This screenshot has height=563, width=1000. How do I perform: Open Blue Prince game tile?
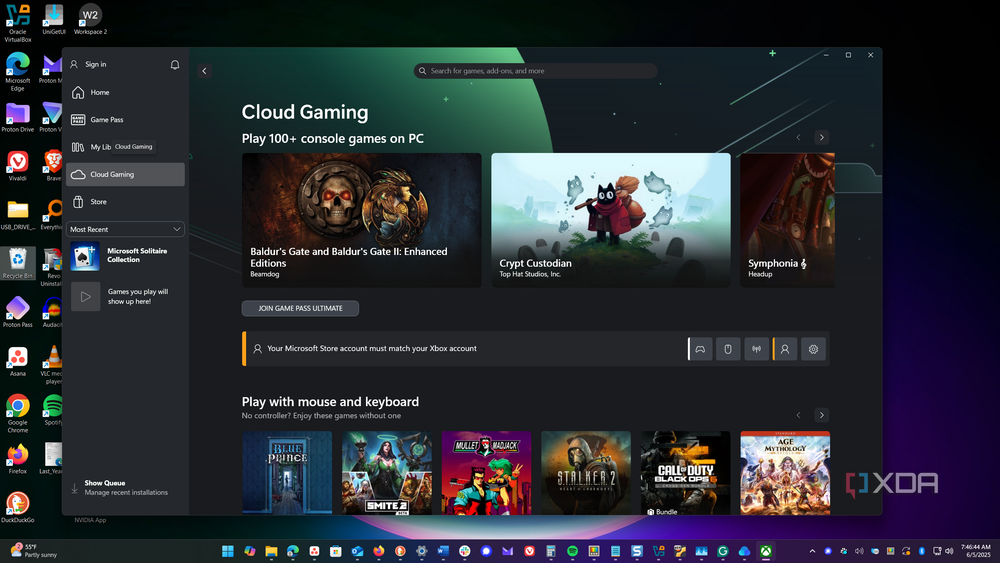pos(287,472)
